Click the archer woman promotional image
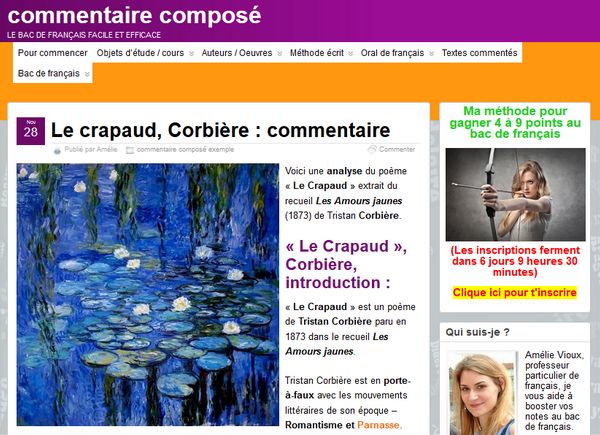Image resolution: width=600 pixels, height=435 pixels. pyautogui.click(x=515, y=194)
